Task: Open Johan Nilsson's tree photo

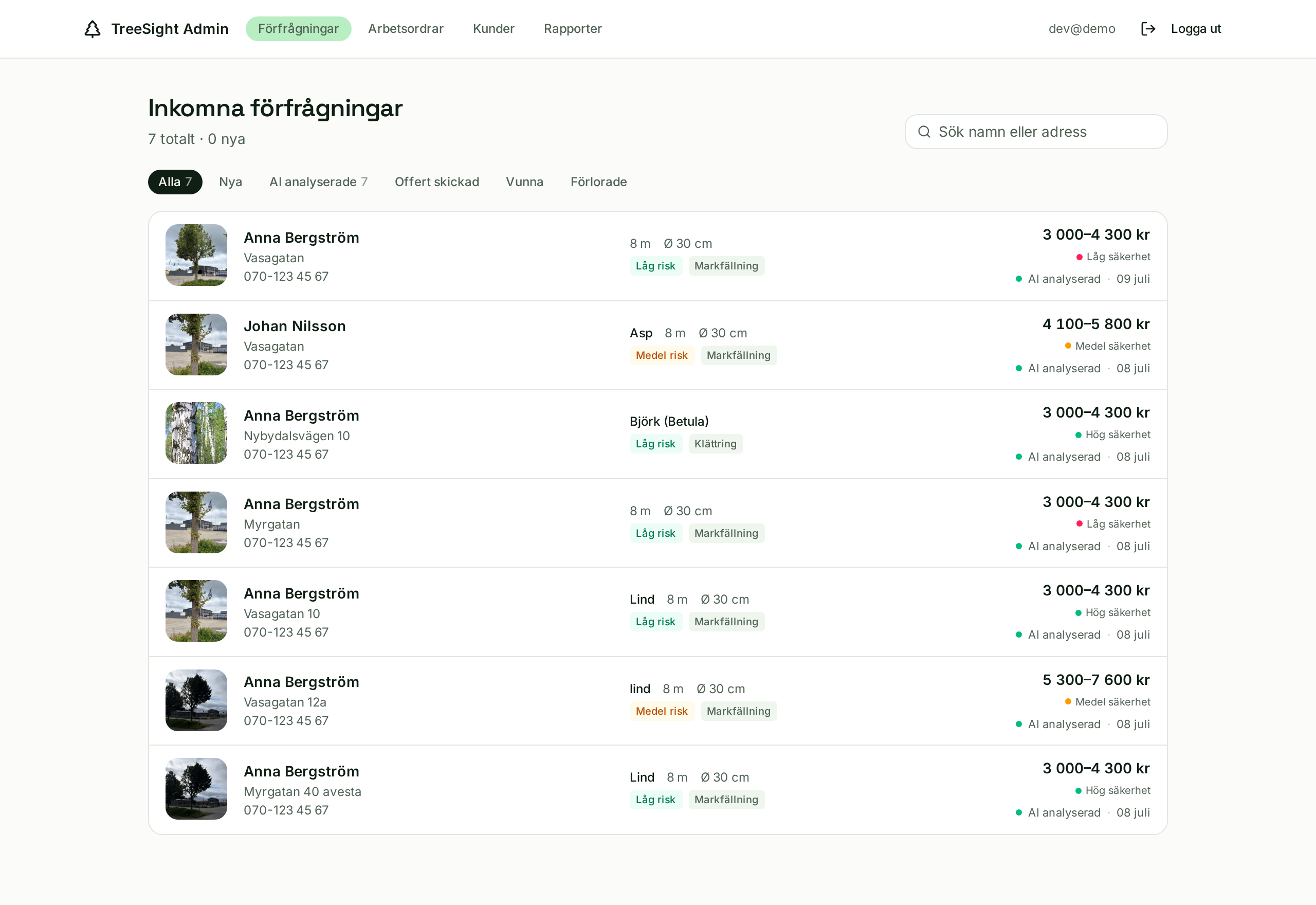Action: click(x=196, y=345)
